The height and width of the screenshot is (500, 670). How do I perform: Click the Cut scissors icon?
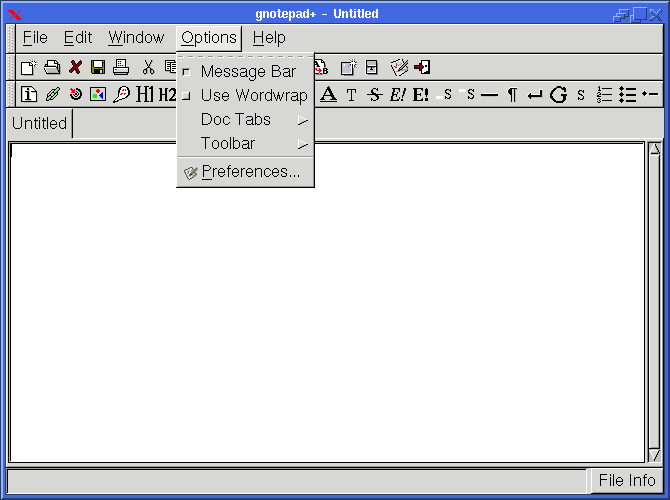point(148,67)
